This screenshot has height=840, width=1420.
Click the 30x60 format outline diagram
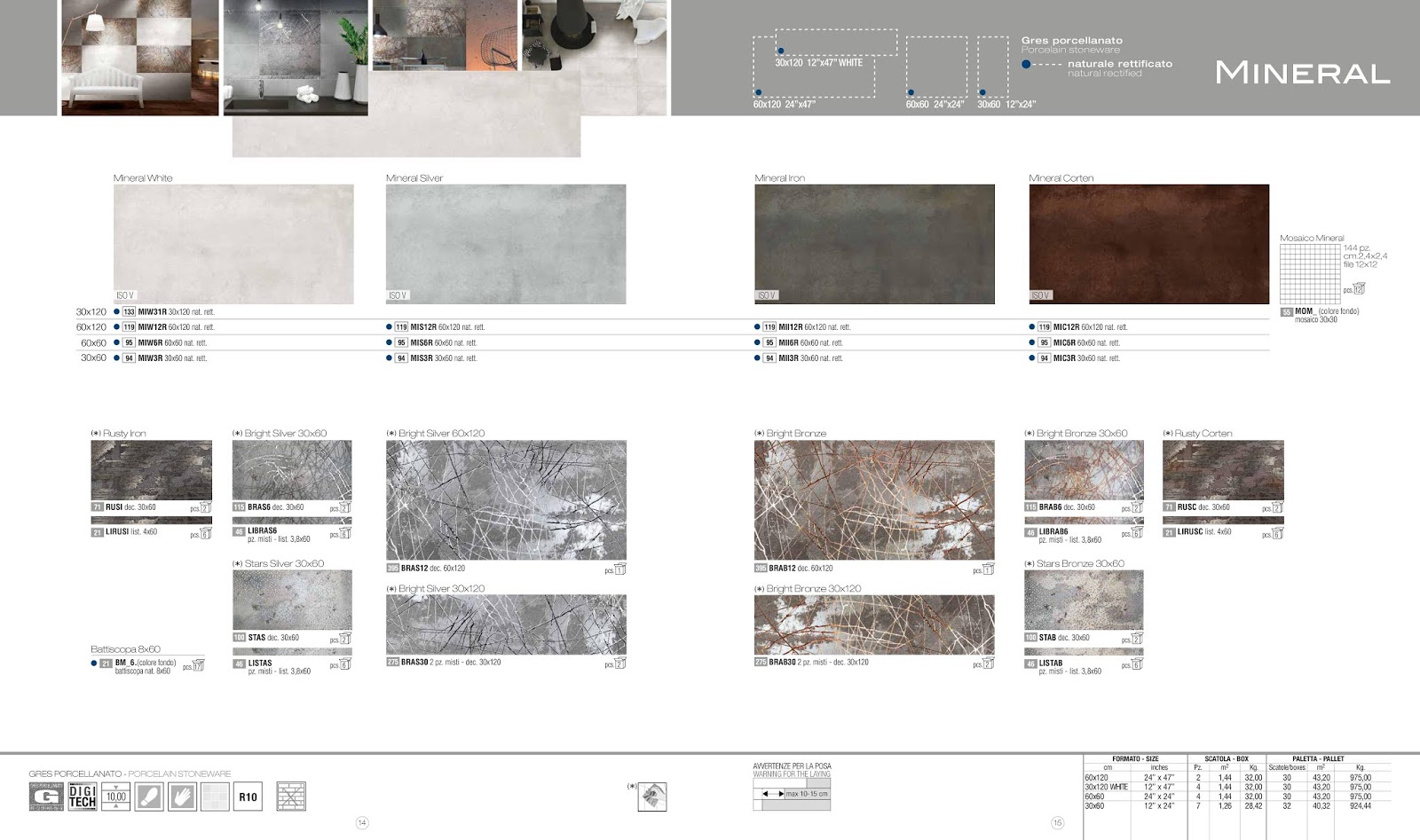coord(993,67)
